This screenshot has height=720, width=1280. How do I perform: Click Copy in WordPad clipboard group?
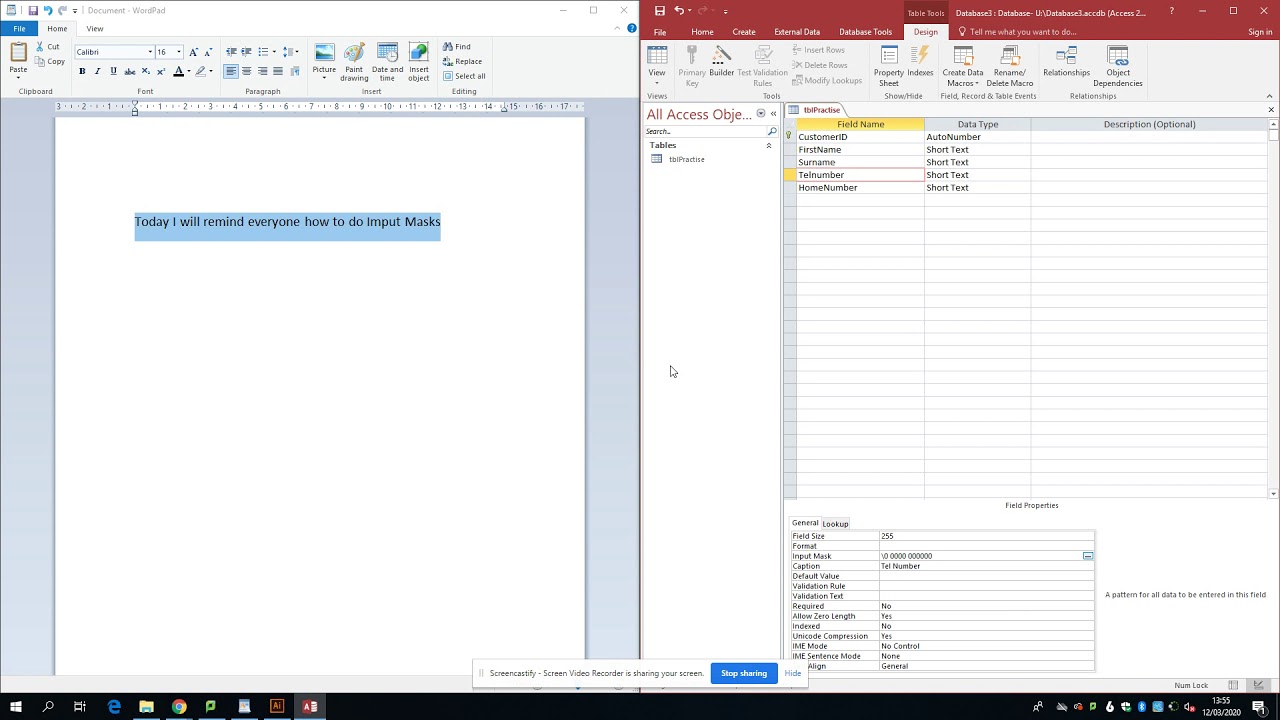50,61
